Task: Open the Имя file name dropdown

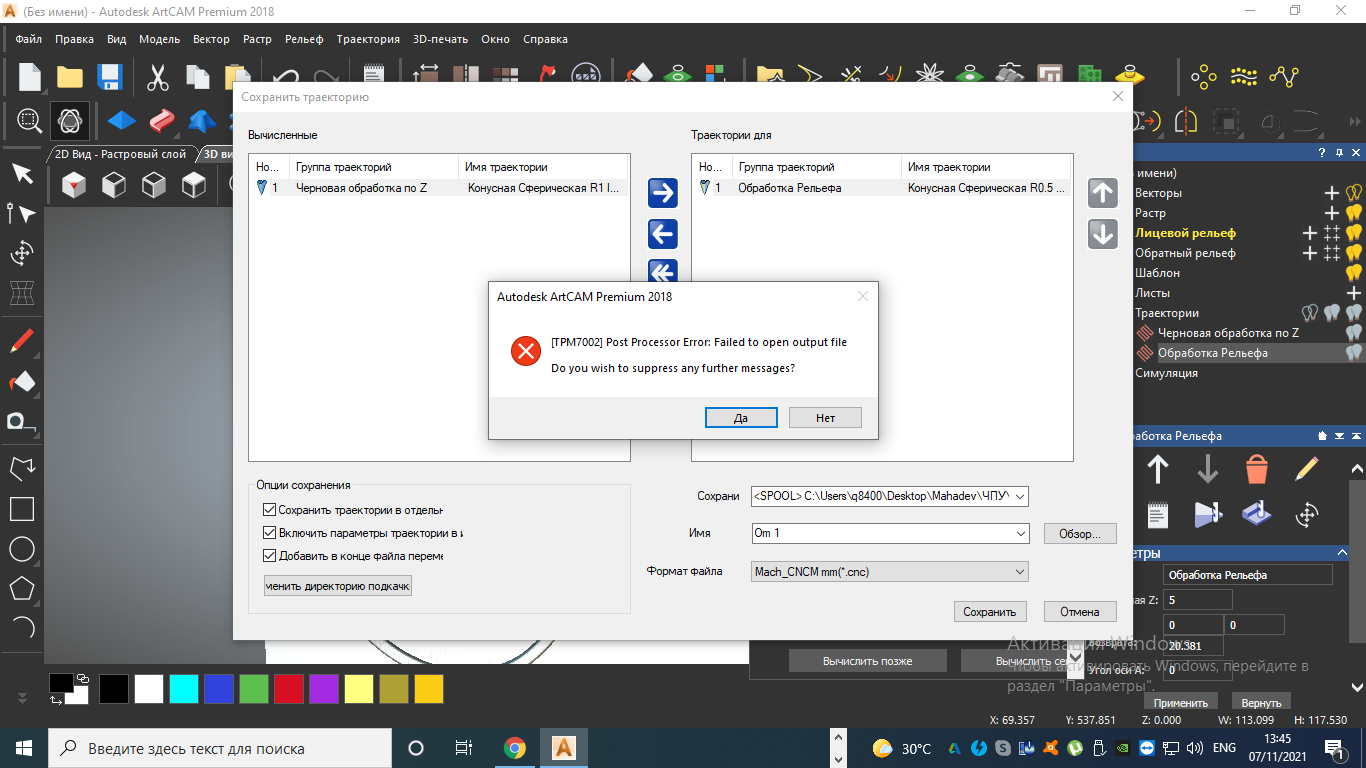Action: [1019, 534]
